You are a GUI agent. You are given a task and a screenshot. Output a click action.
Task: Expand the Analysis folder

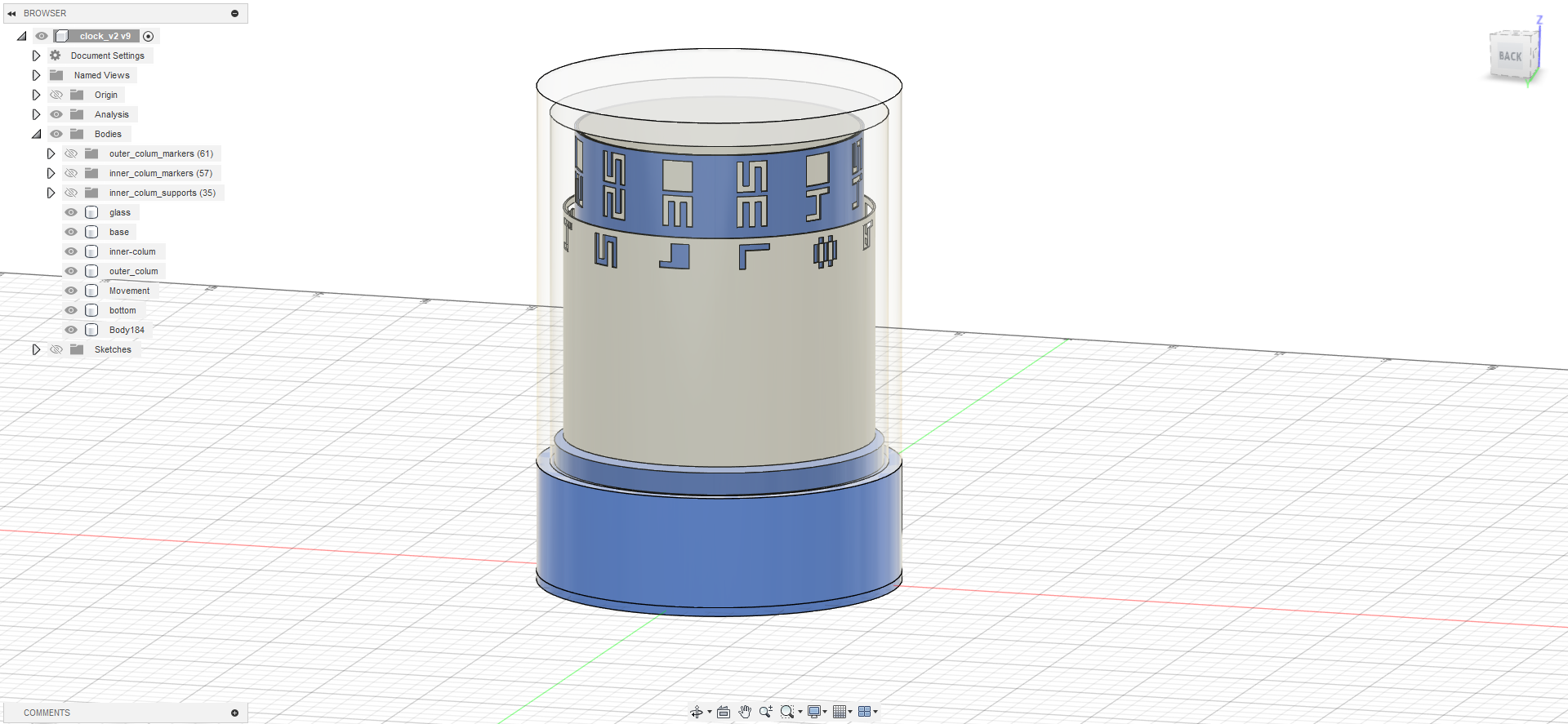(x=36, y=114)
